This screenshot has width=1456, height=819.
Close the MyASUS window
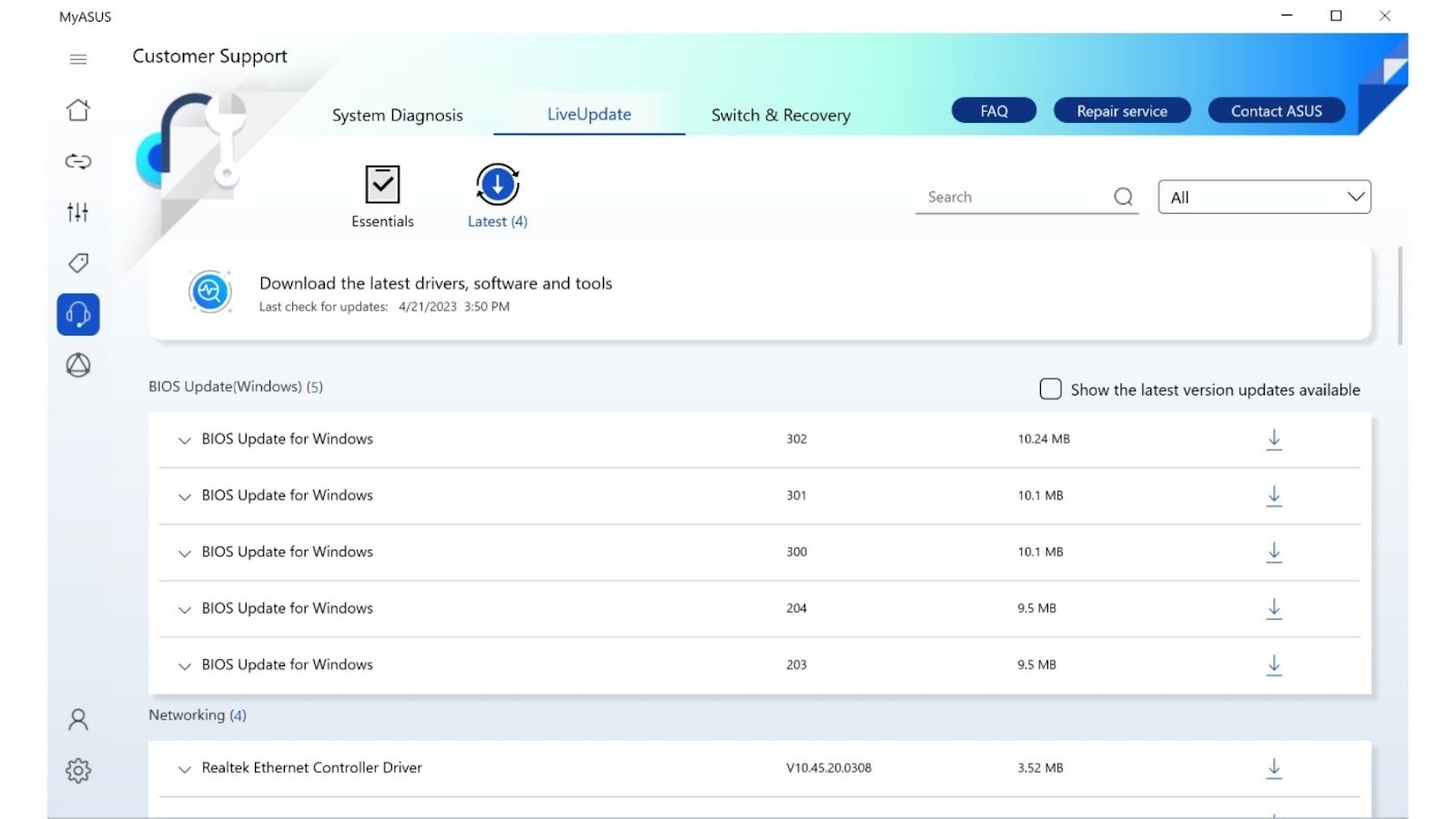[1385, 15]
